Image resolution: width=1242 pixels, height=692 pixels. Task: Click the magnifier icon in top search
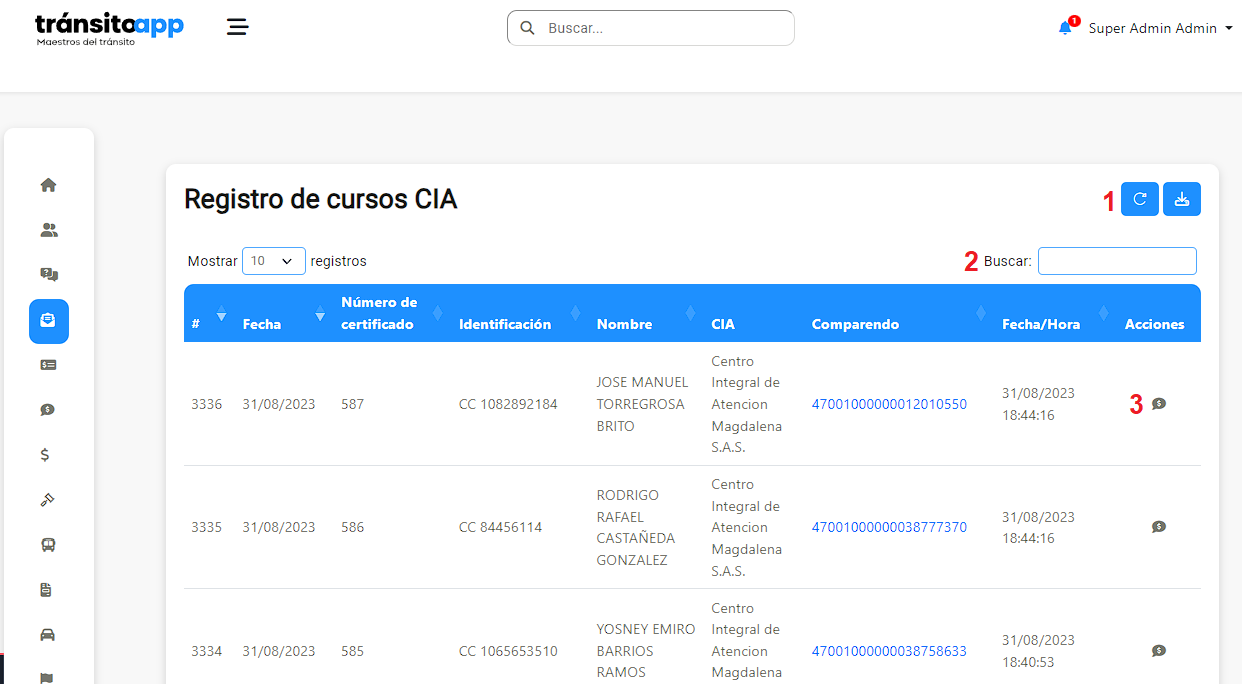527,28
